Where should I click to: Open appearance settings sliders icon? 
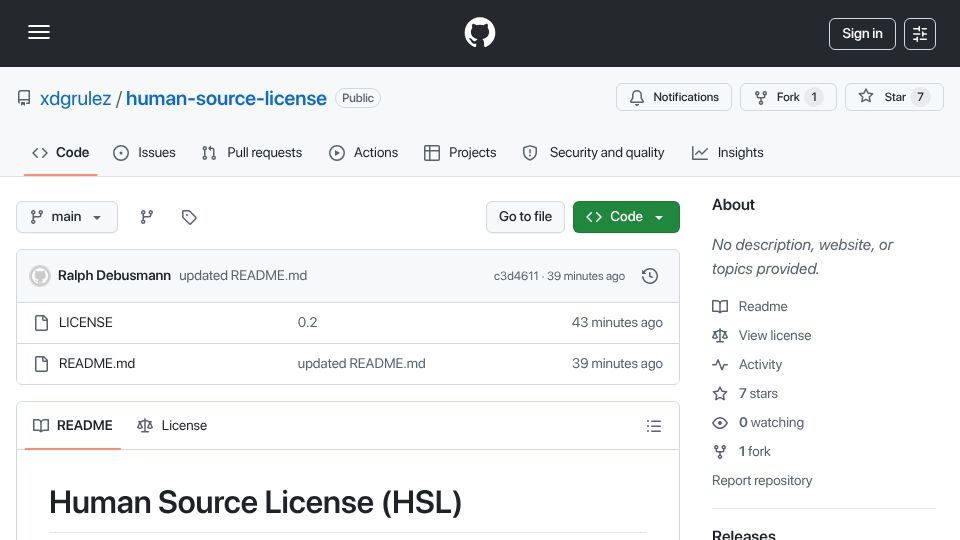click(920, 34)
